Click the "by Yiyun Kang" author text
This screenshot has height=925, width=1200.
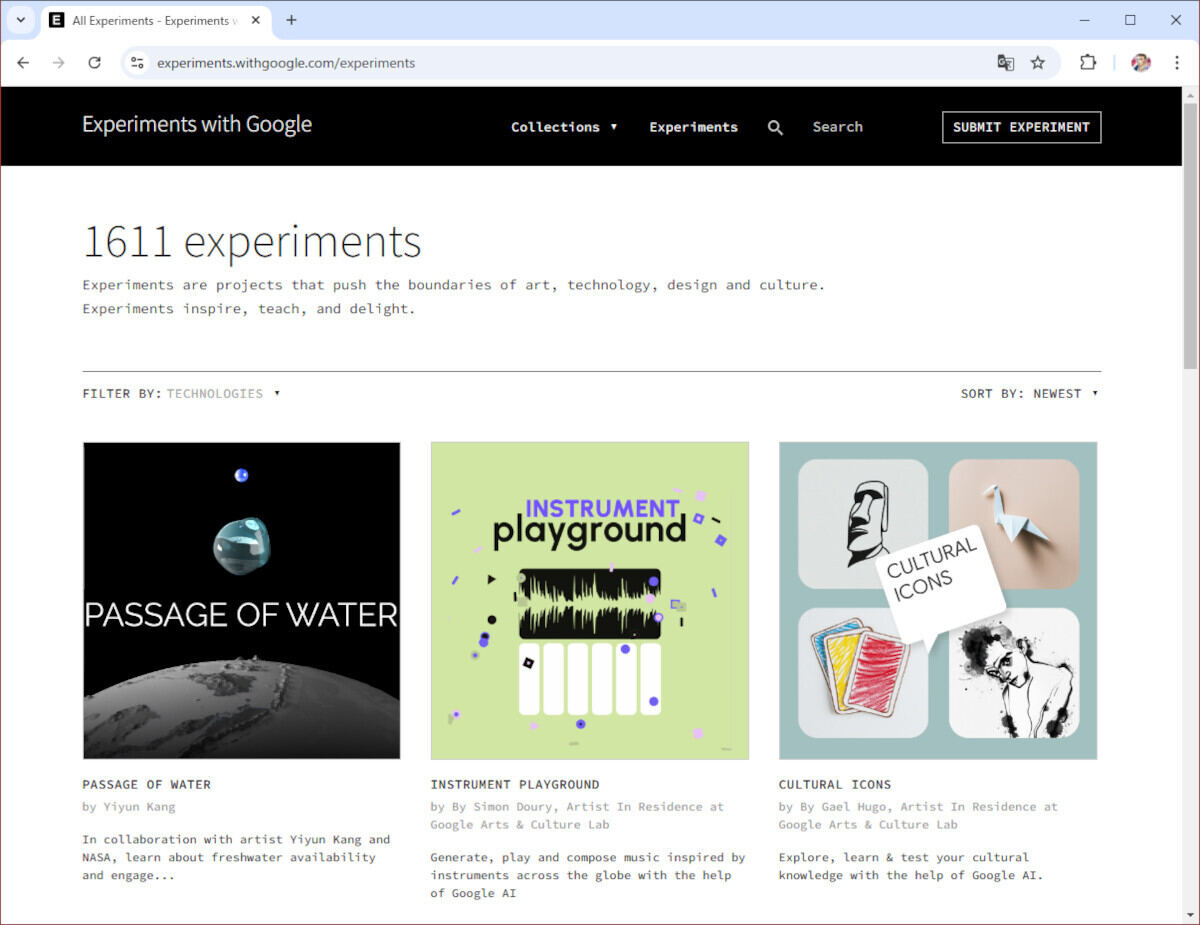(x=128, y=806)
